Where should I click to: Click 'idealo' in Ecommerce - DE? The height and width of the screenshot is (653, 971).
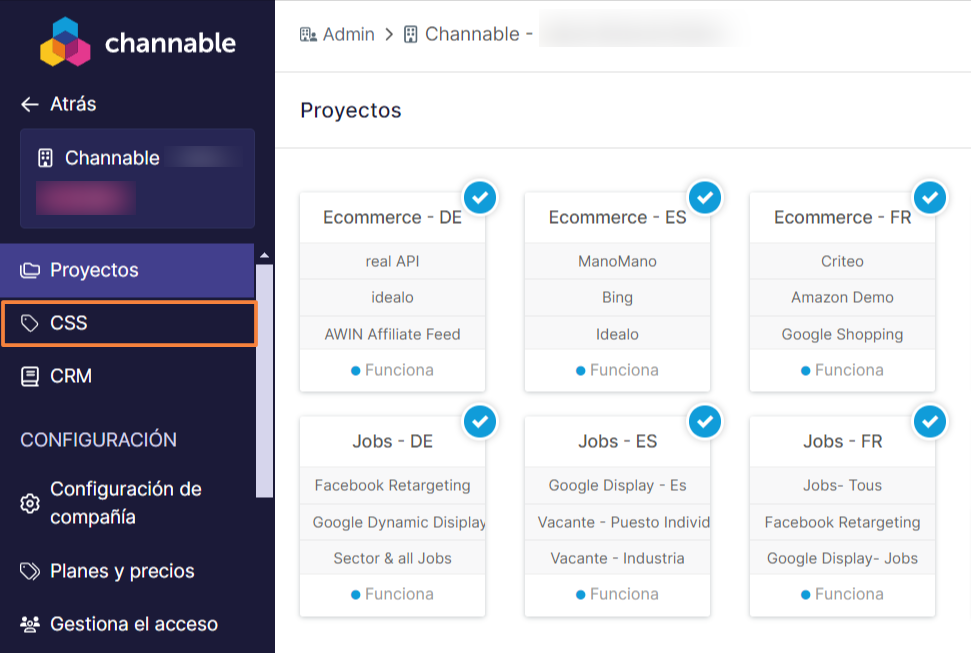coord(393,297)
